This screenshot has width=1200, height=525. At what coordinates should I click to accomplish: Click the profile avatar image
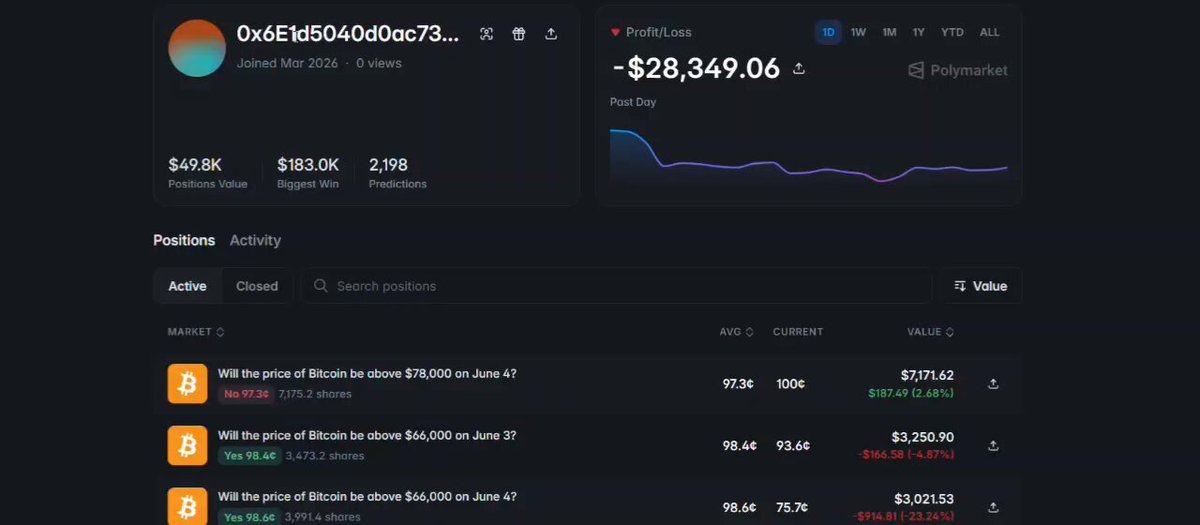[197, 48]
